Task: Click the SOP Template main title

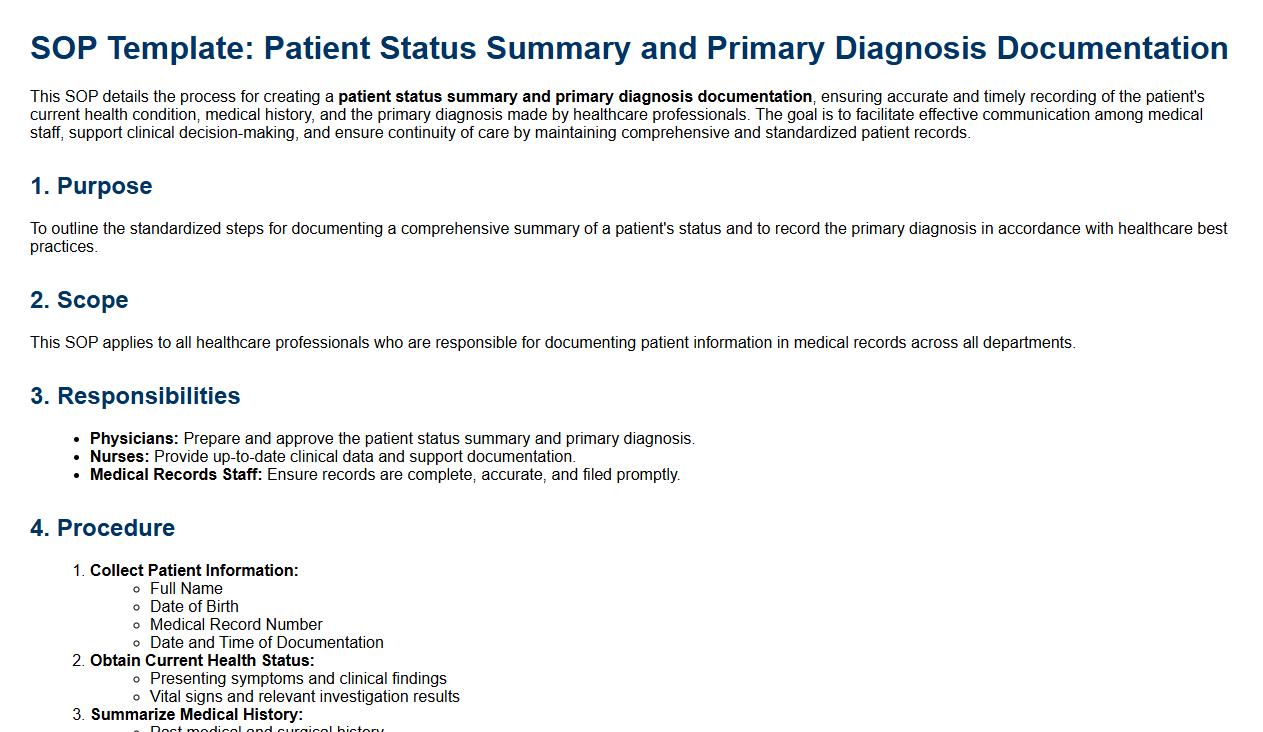Action: tap(629, 48)
